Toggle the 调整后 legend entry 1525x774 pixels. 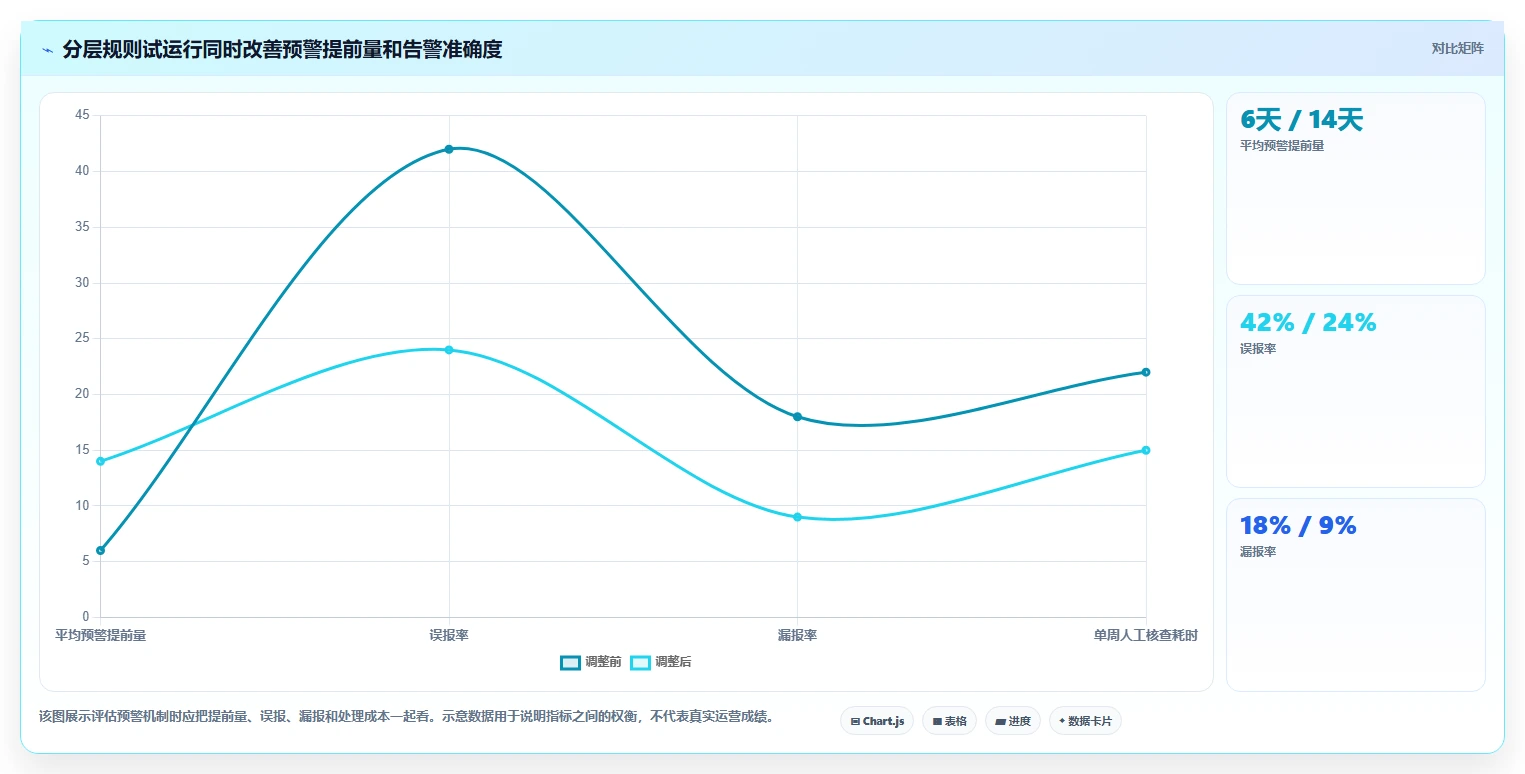(x=661, y=662)
